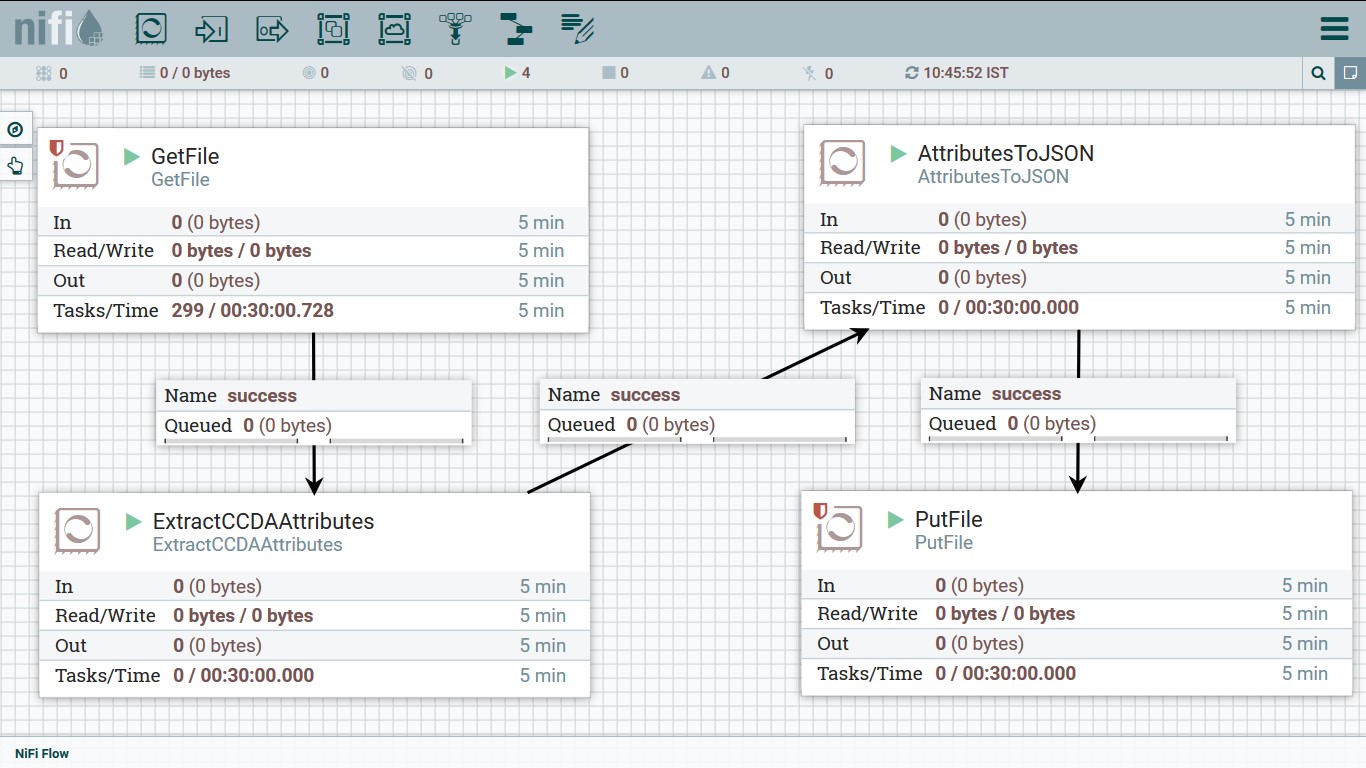
Task: Click the PutFile processor icon
Action: coord(839,528)
